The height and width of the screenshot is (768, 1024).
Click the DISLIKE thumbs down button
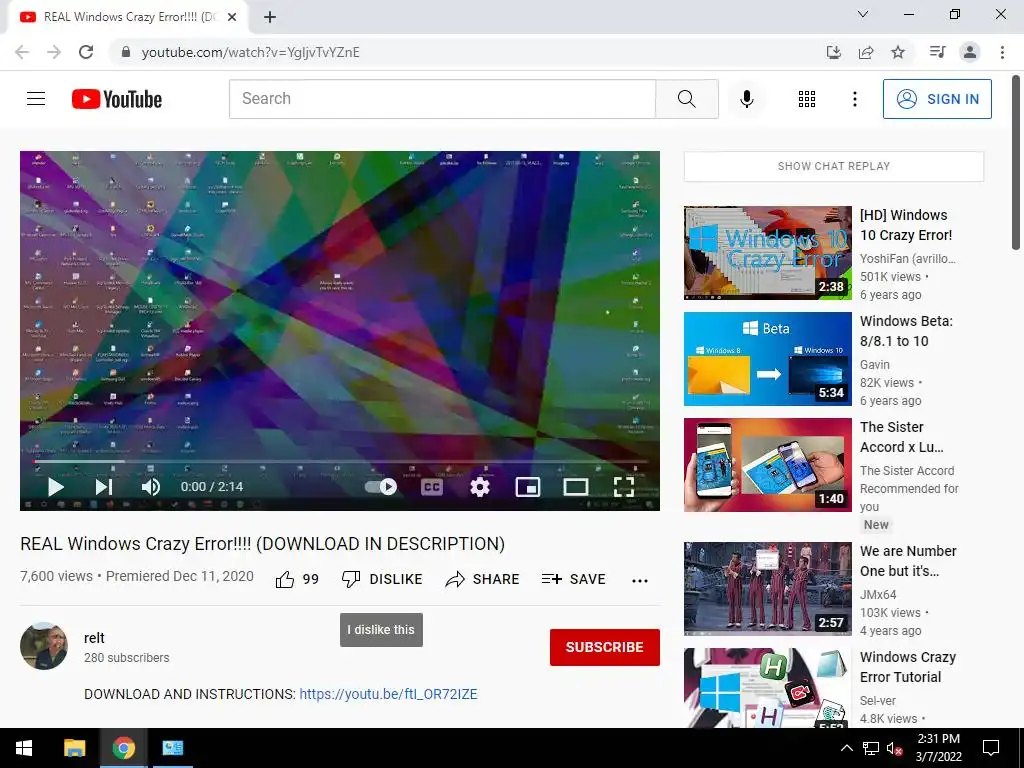[382, 579]
